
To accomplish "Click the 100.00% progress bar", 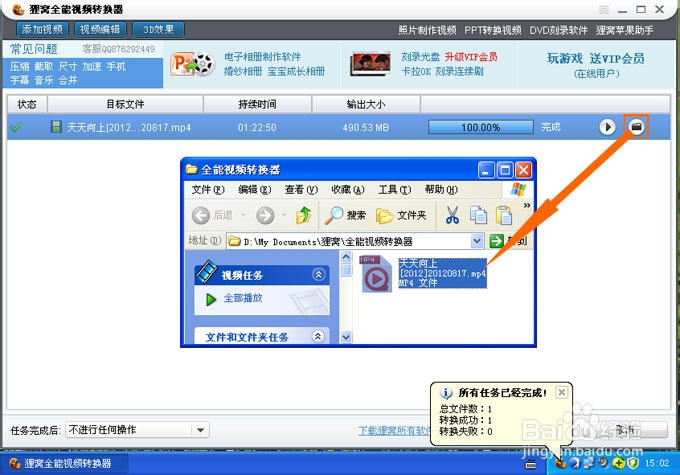I will click(481, 128).
